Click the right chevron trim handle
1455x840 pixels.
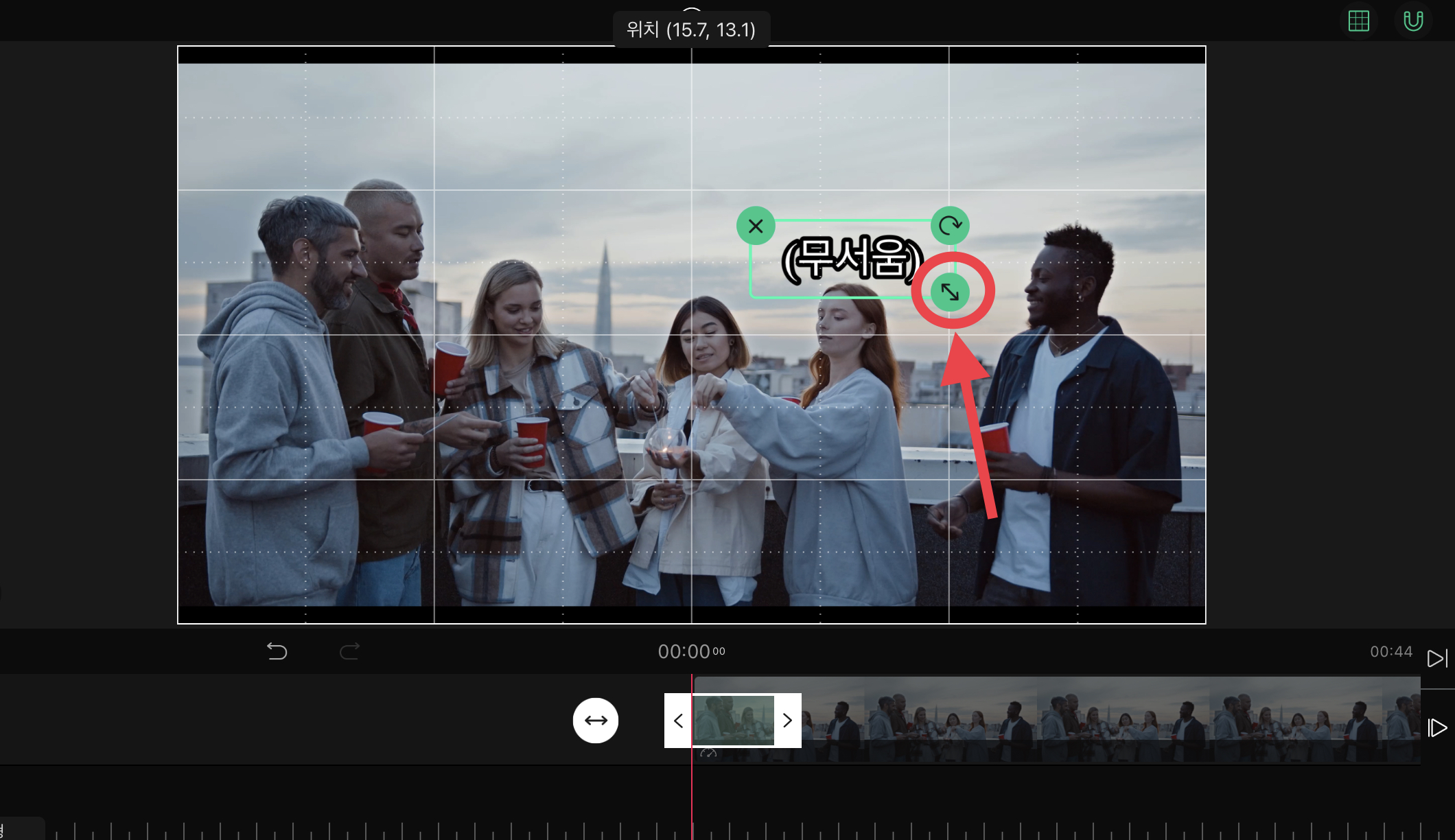tap(787, 721)
